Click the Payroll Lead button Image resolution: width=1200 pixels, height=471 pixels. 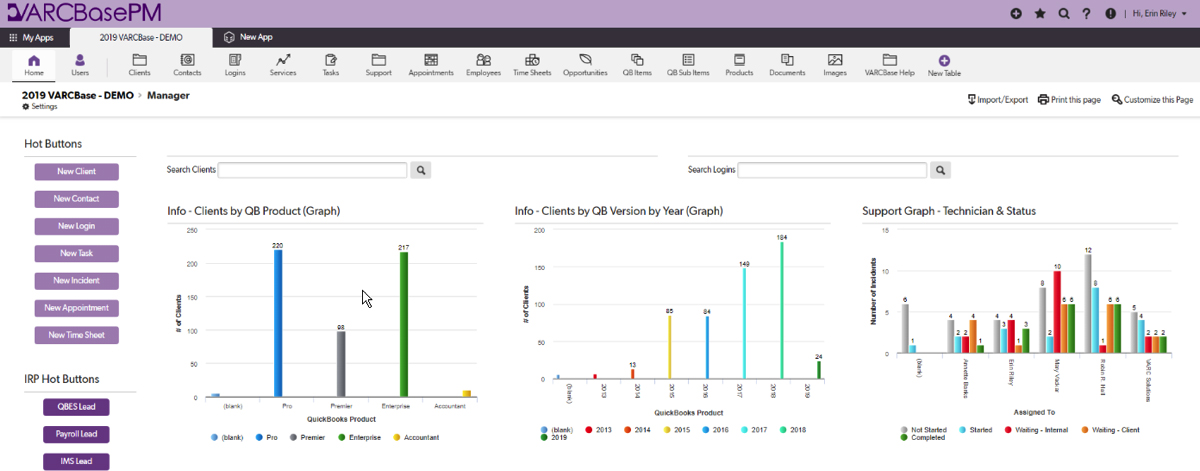76,434
